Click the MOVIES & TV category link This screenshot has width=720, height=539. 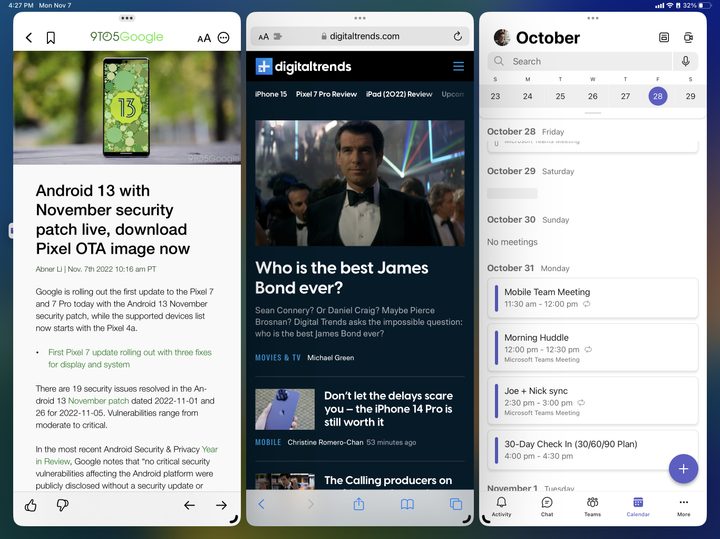coord(278,358)
